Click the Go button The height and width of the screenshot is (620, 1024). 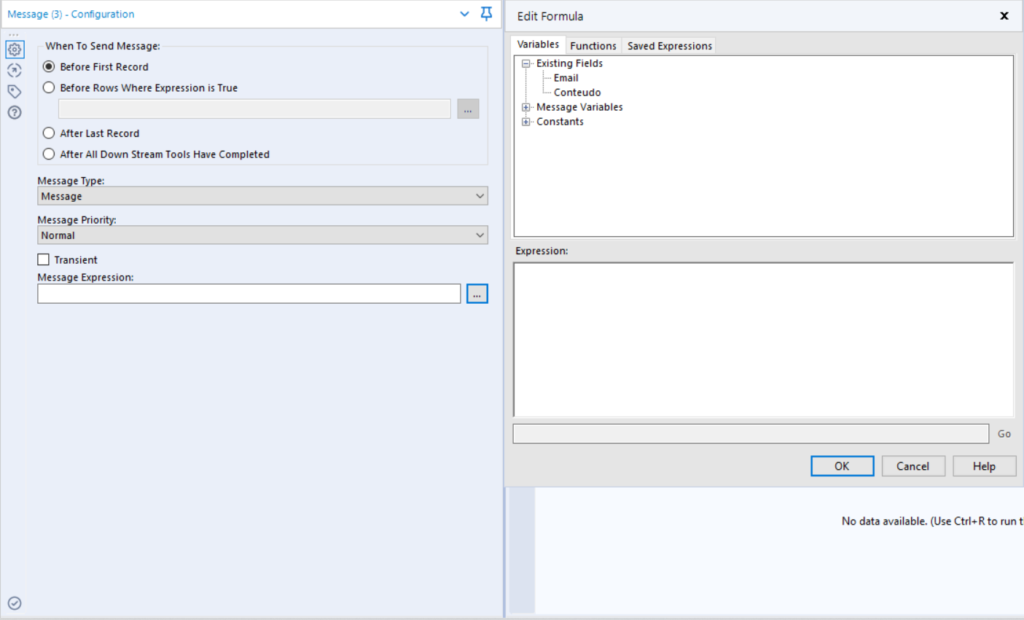tap(1004, 434)
